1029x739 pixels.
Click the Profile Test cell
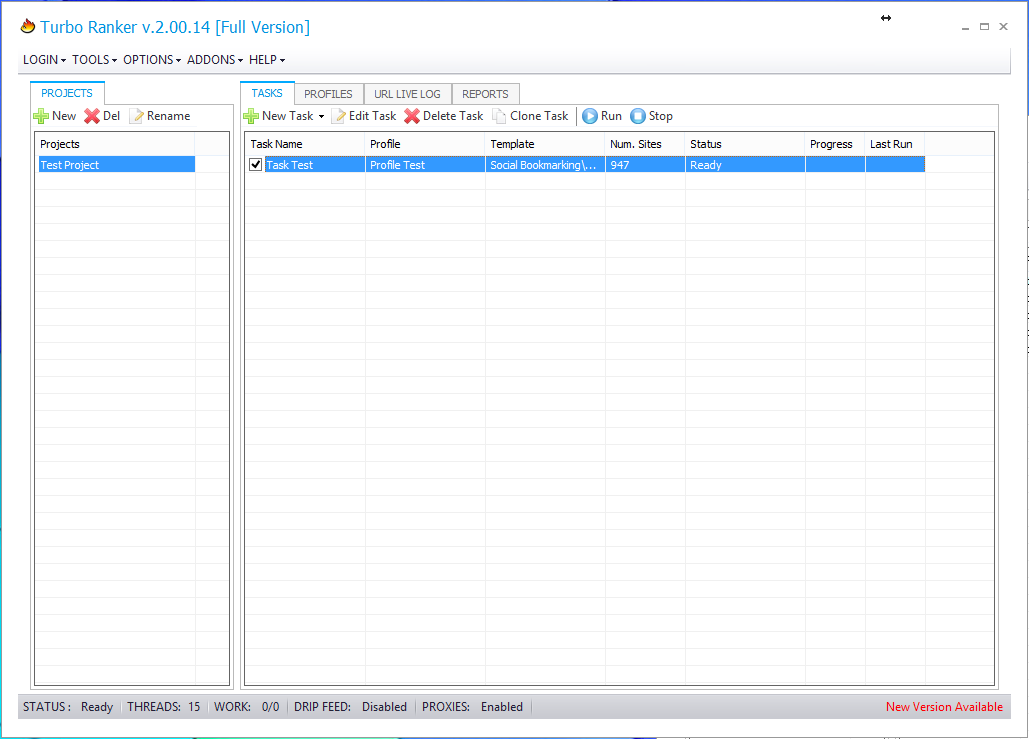425,165
